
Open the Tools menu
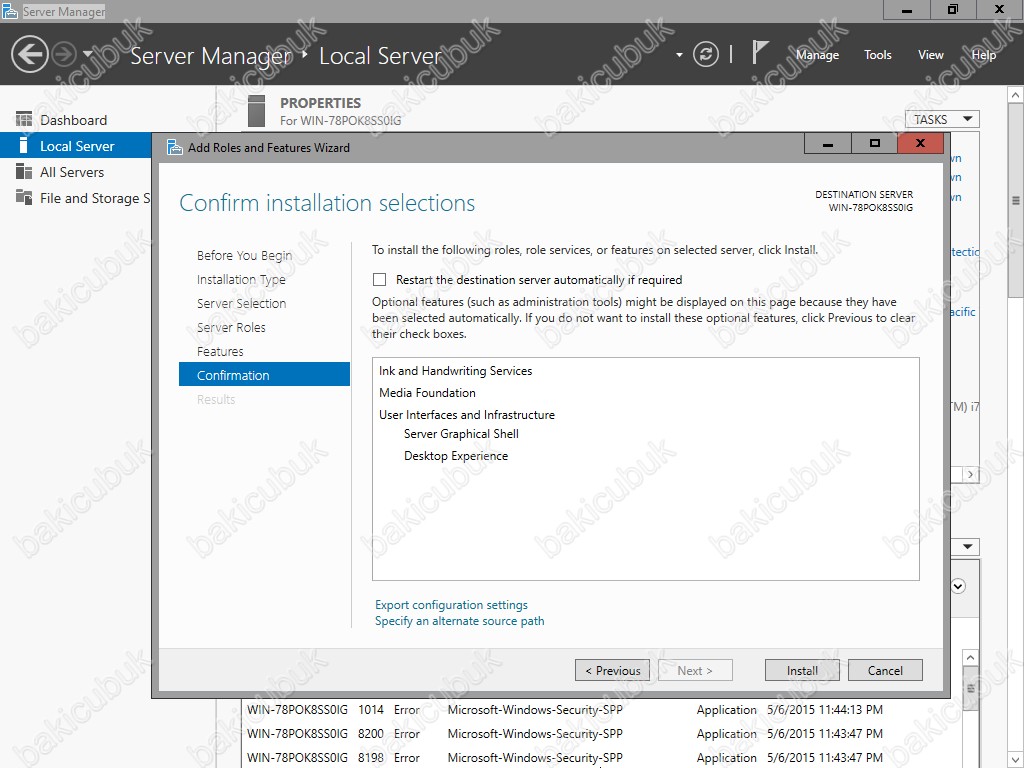877,55
